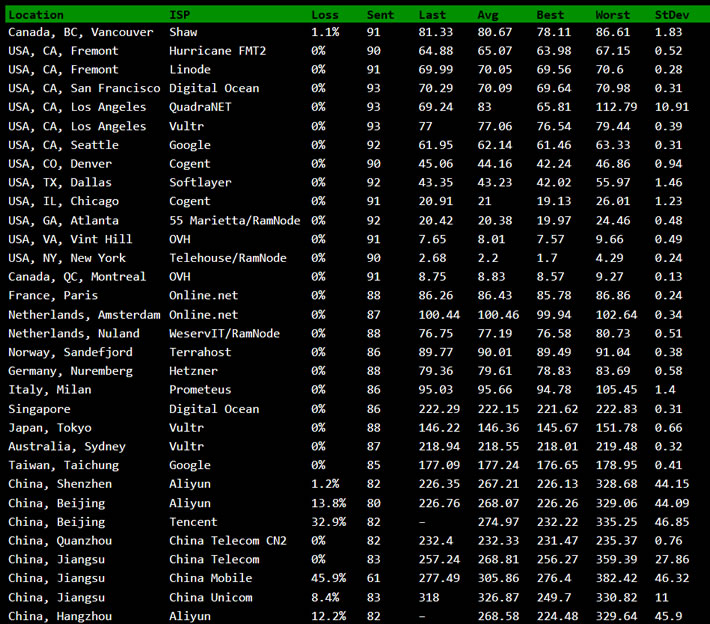Click the Sent column header
The width and height of the screenshot is (710, 624).
tap(380, 15)
